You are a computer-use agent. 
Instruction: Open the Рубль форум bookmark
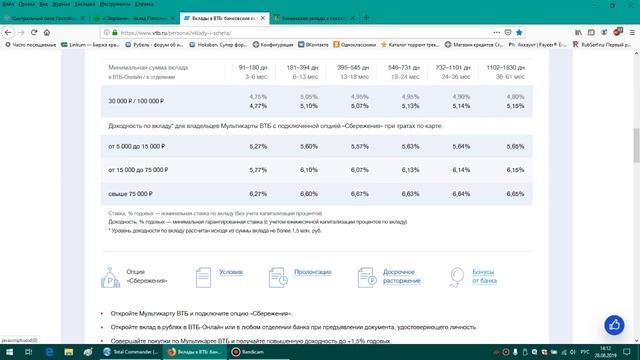click(155, 44)
